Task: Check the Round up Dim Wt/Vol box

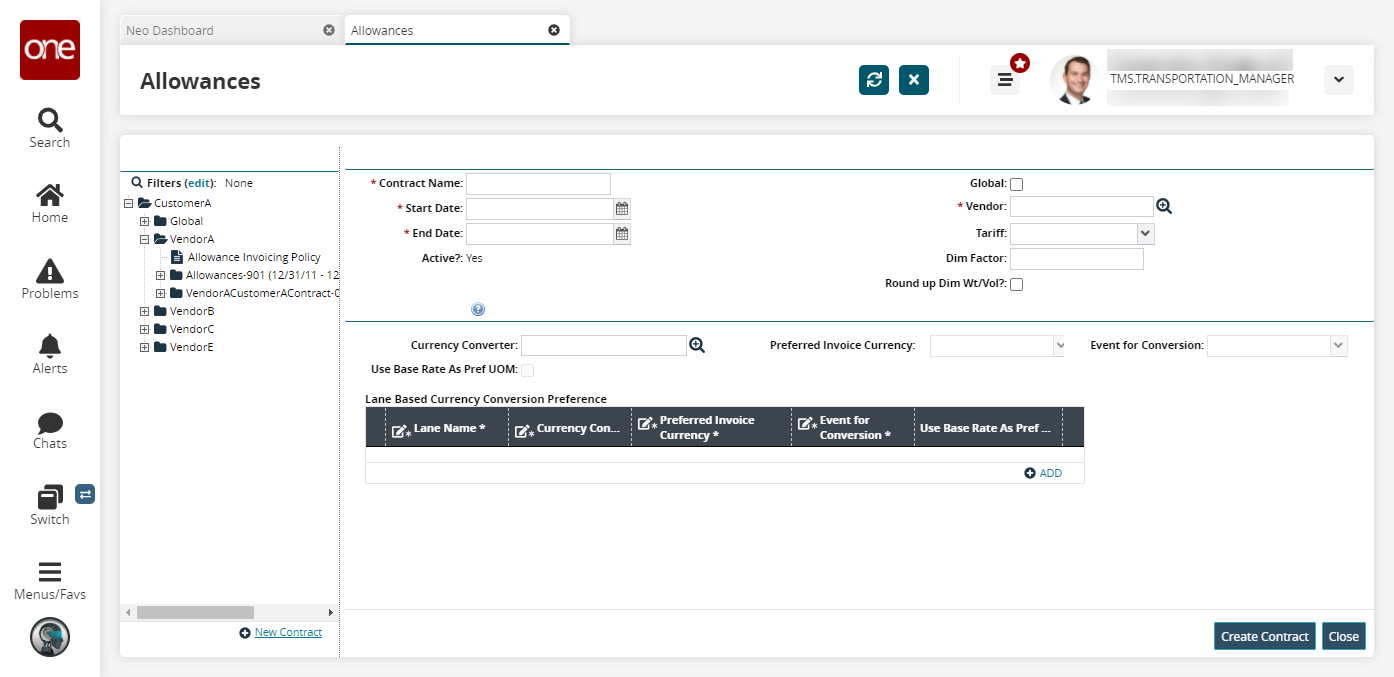Action: pos(1016,284)
